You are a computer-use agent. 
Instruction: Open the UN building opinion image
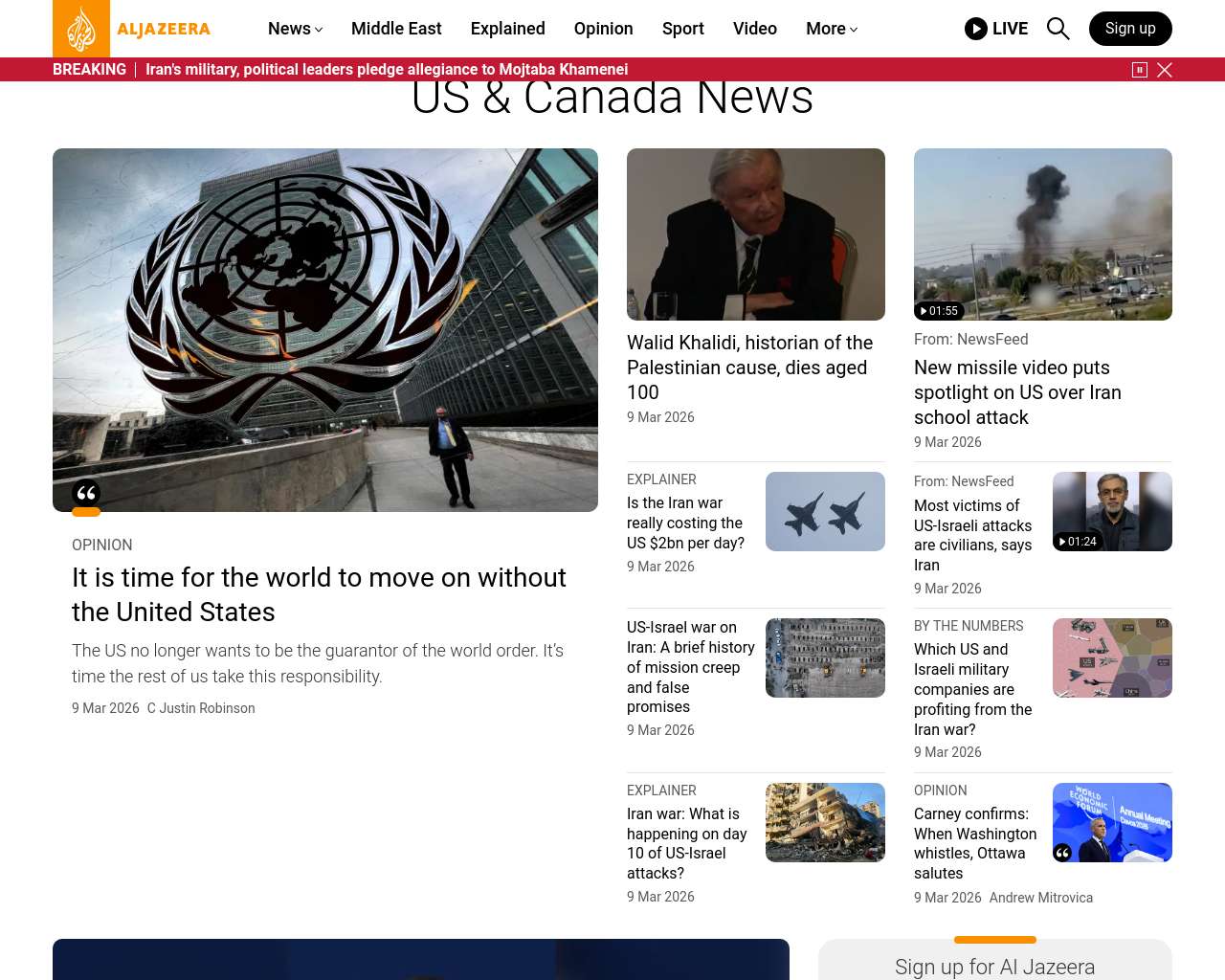point(325,330)
